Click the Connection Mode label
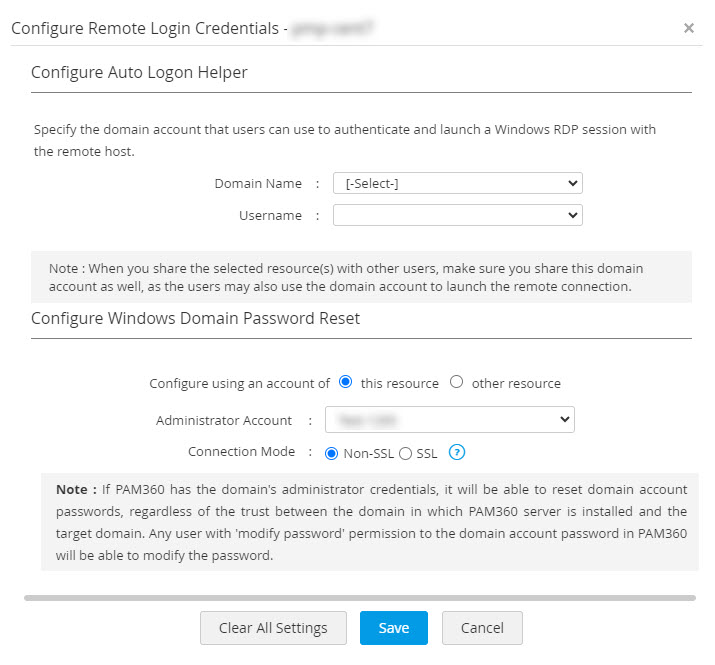 tap(241, 452)
